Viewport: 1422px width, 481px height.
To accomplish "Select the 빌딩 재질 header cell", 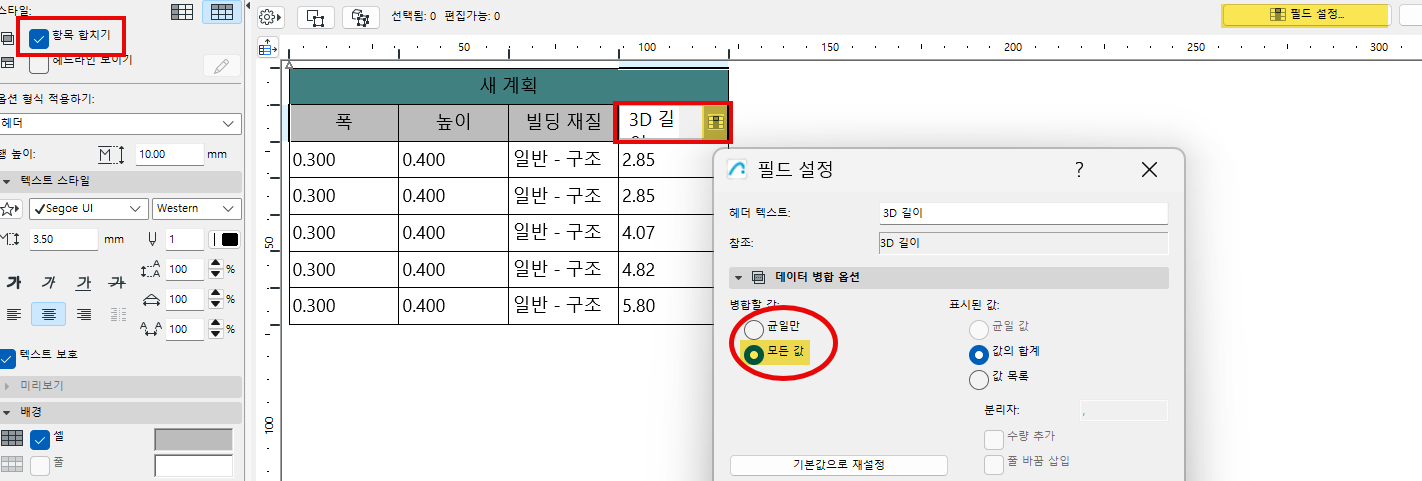I will click(563, 123).
